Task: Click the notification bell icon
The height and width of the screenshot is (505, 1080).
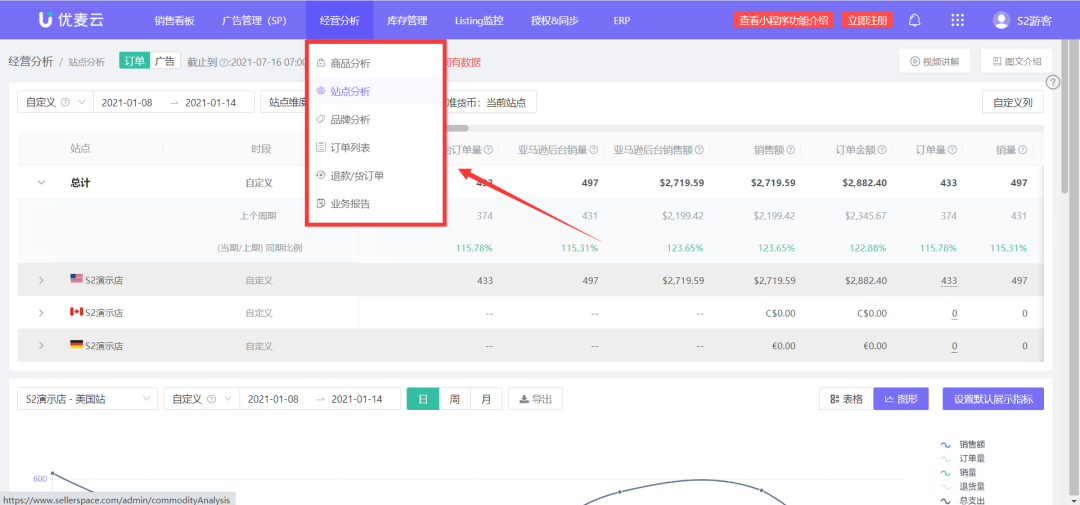Action: click(x=914, y=20)
